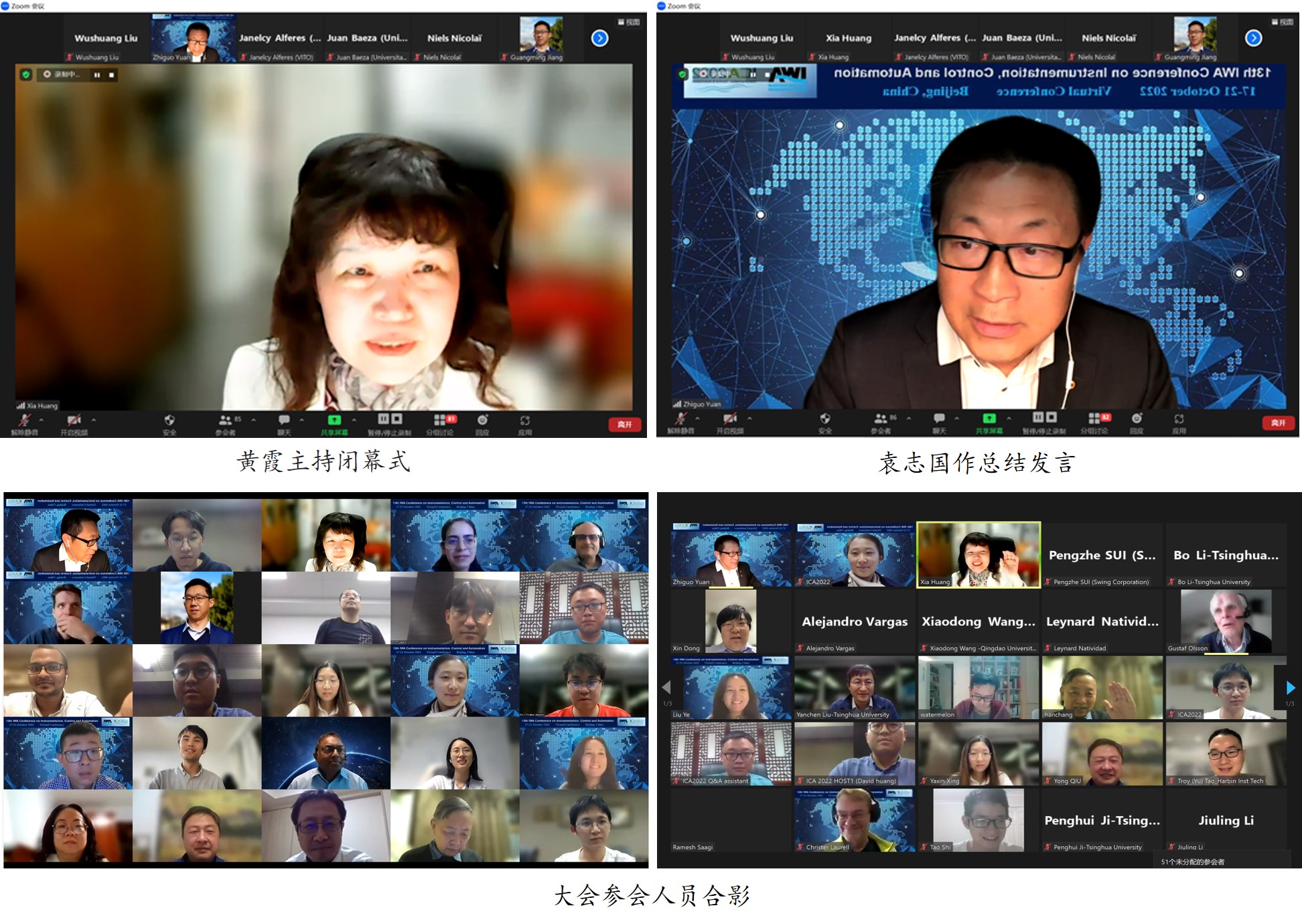
Task: Open Participants panel showing 85 attendees
Action: click(226, 420)
